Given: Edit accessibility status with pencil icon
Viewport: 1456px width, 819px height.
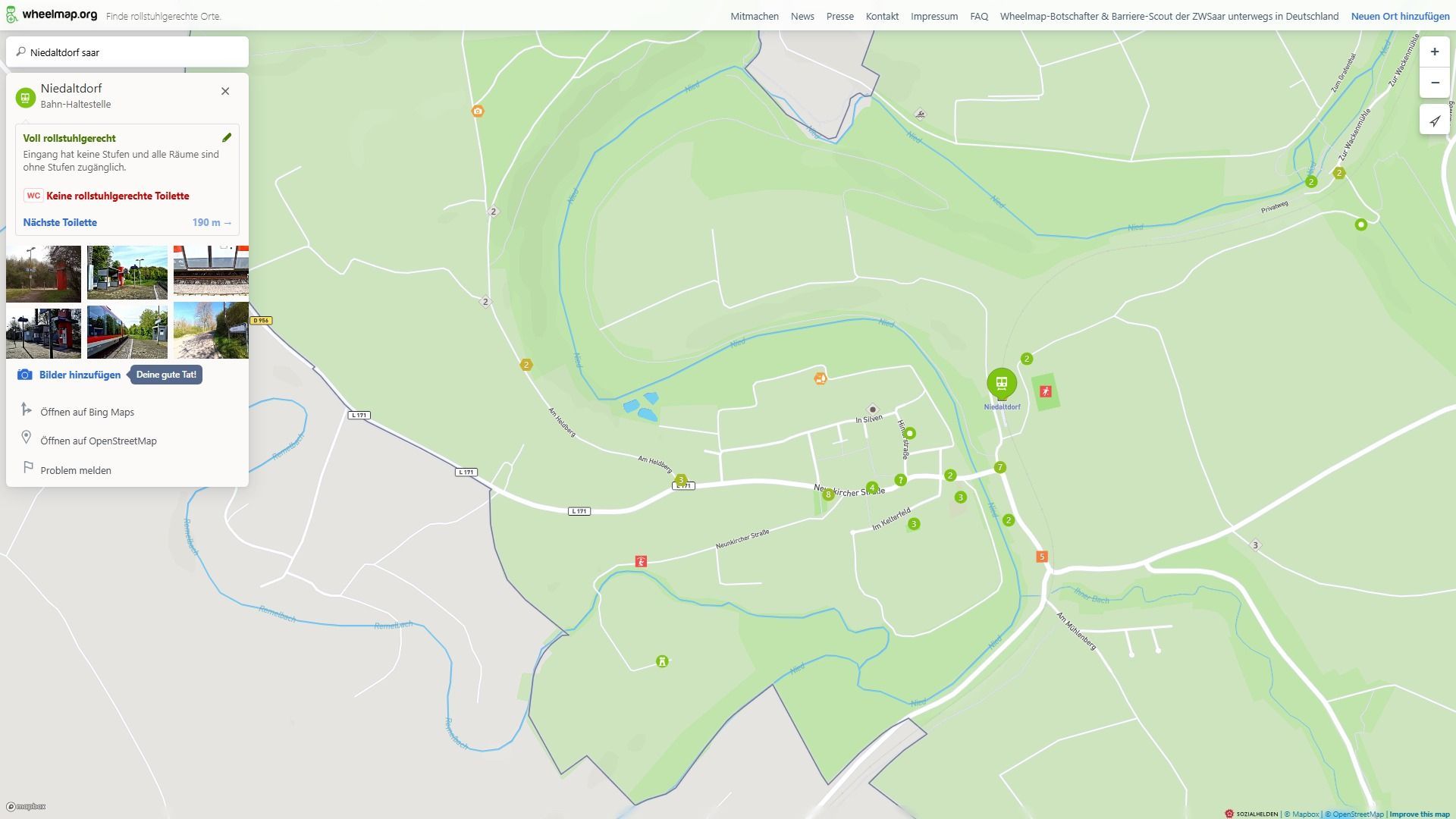Looking at the screenshot, I should 226,138.
